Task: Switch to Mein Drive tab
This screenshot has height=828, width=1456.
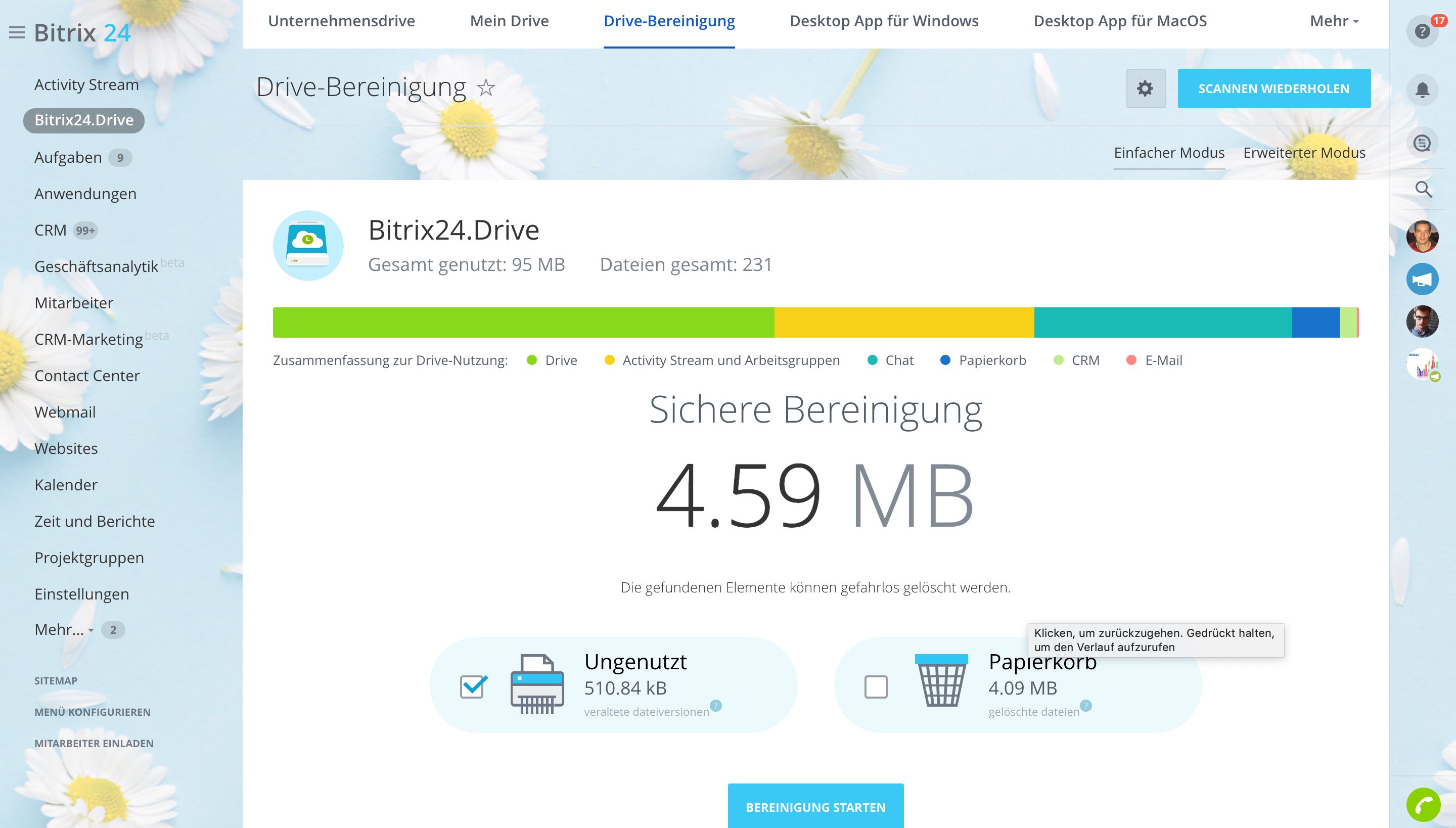Action: click(x=509, y=21)
